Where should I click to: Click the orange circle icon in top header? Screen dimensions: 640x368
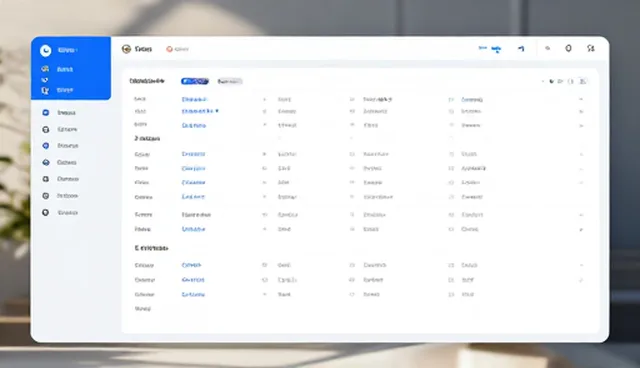[169, 49]
